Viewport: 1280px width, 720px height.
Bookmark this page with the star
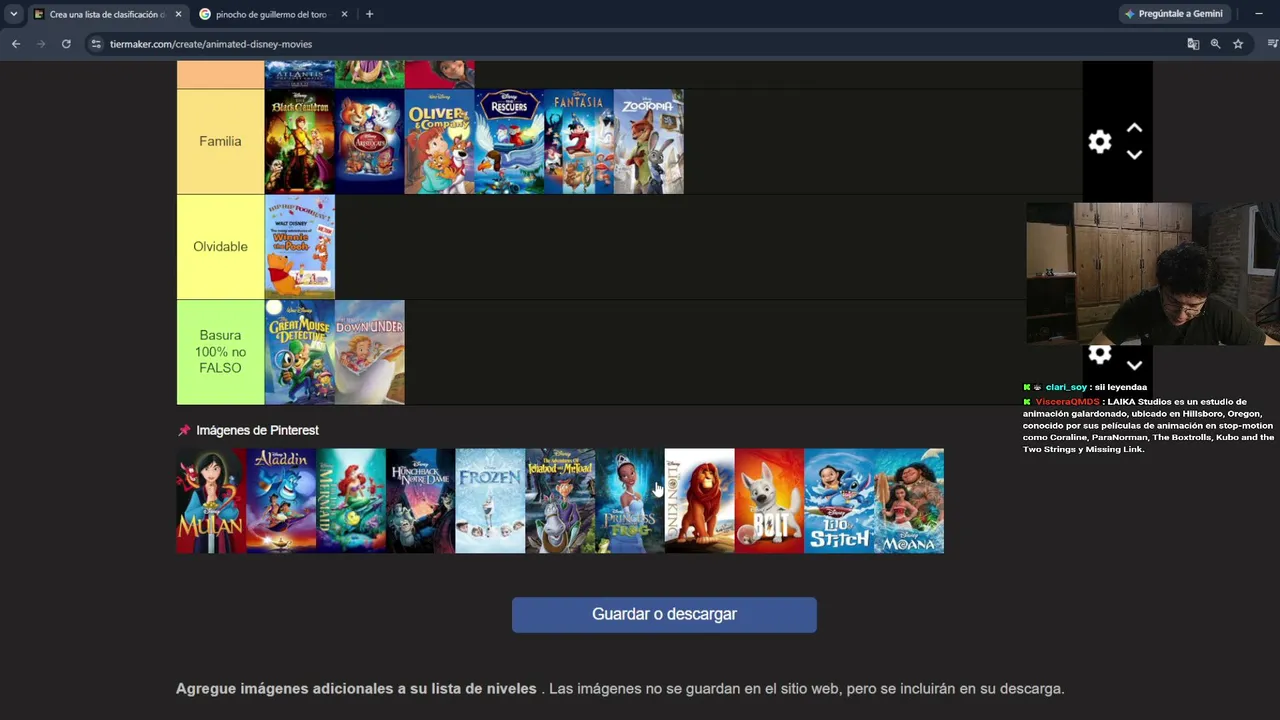(1238, 44)
